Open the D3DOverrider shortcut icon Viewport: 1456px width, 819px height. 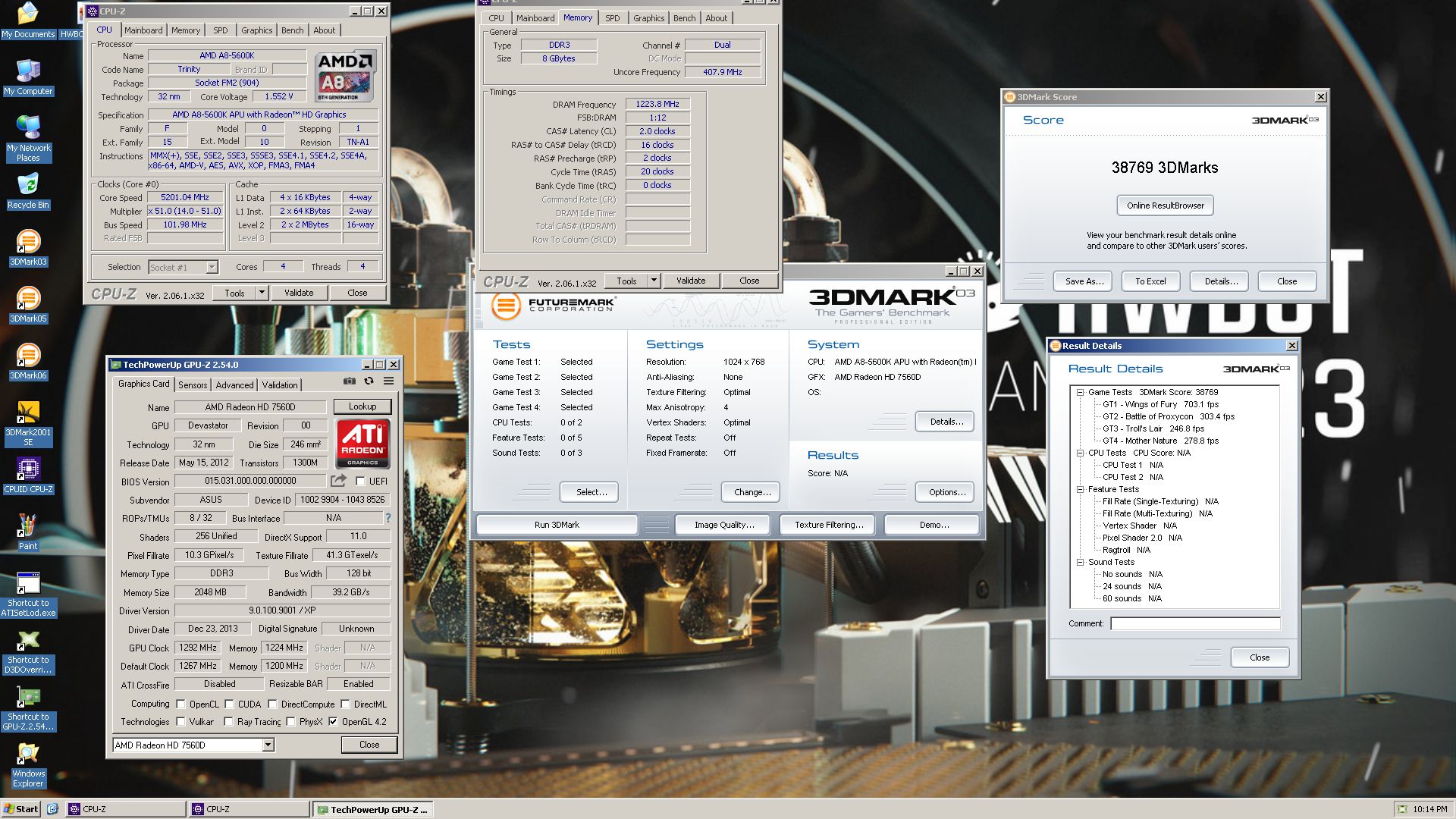point(28,651)
